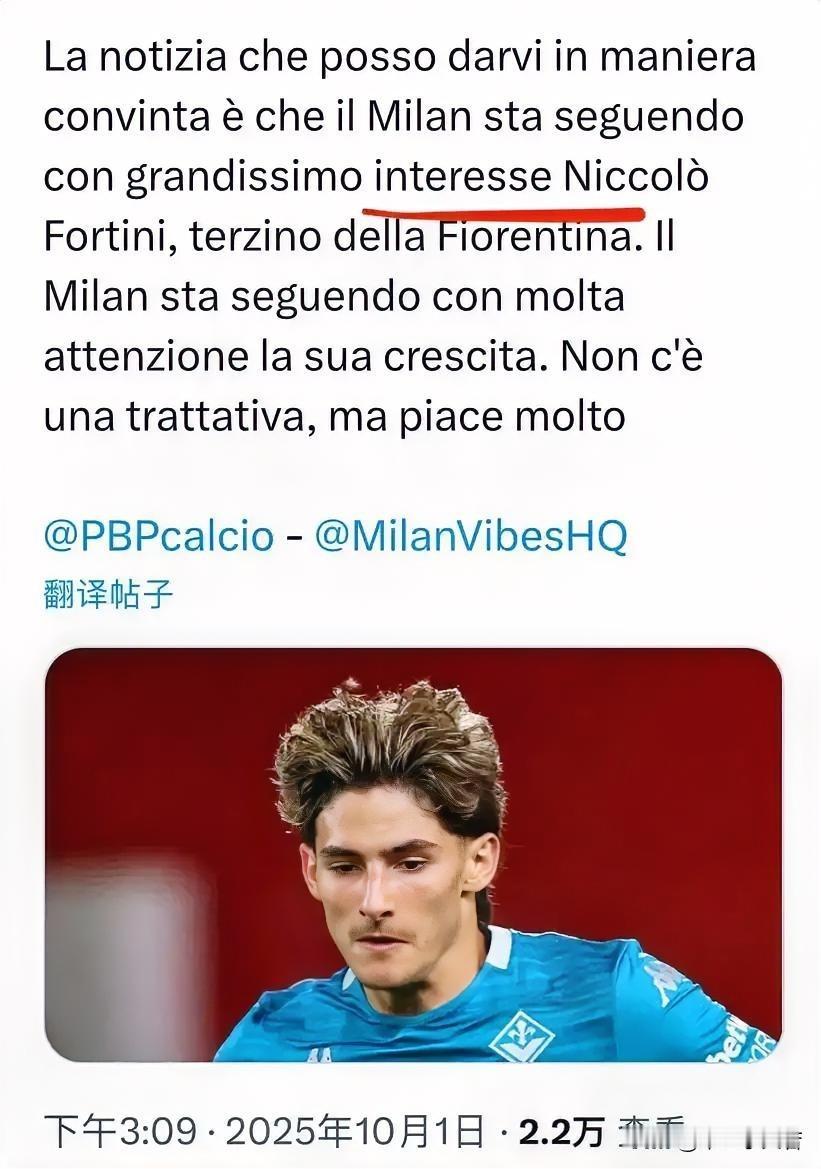The height and width of the screenshot is (1169, 821).
Task: Tap the 2025年10月1日 post date
Action: tap(355, 1132)
